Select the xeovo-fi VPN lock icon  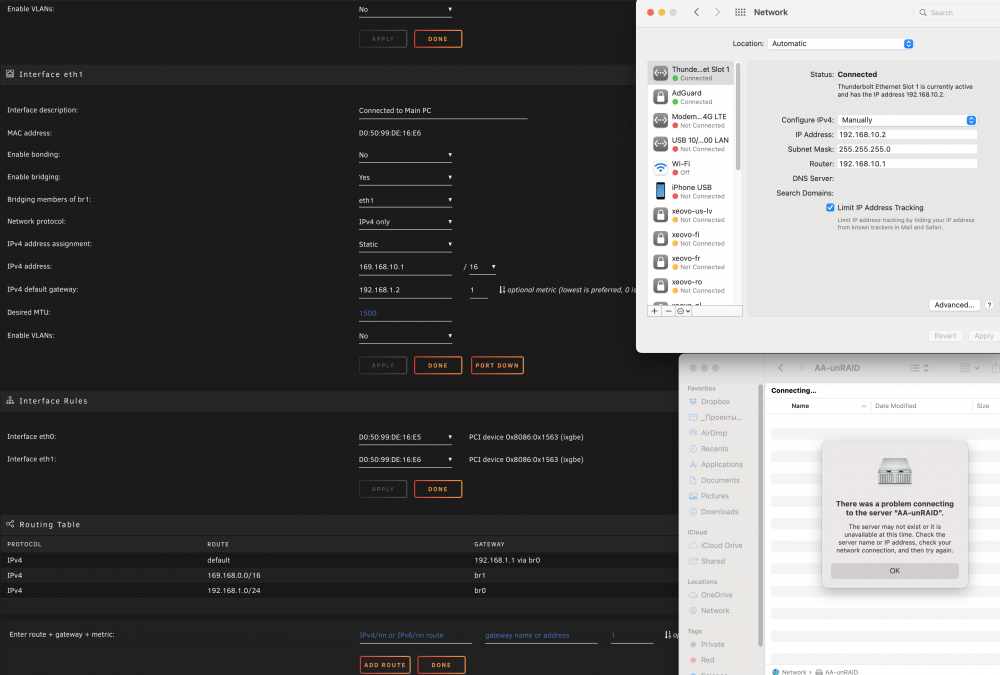[x=660, y=239]
